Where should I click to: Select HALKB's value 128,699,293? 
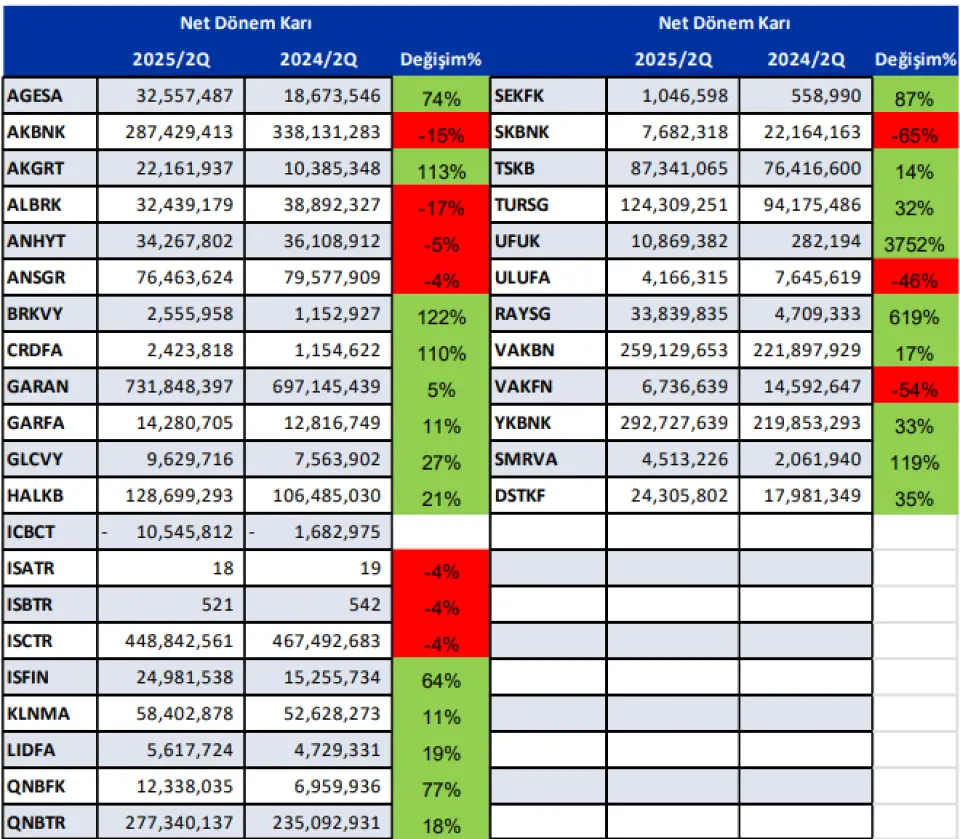179,495
